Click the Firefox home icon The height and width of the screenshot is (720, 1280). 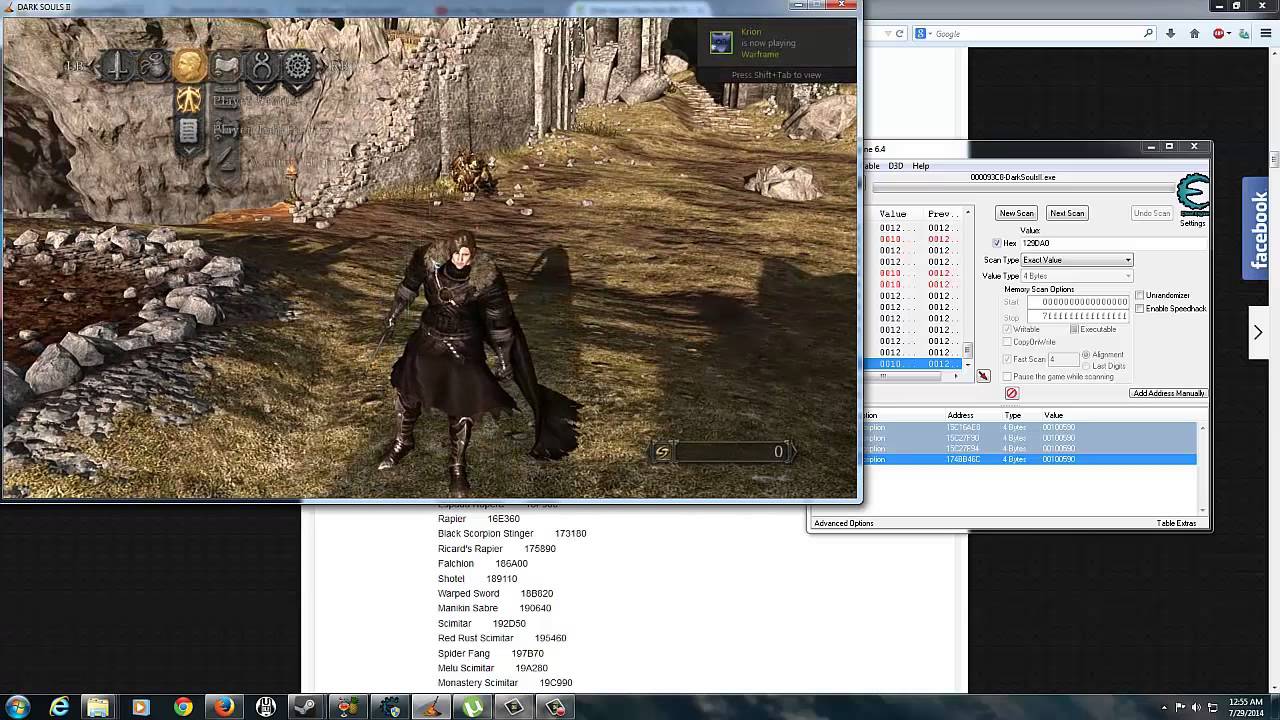coord(1194,33)
